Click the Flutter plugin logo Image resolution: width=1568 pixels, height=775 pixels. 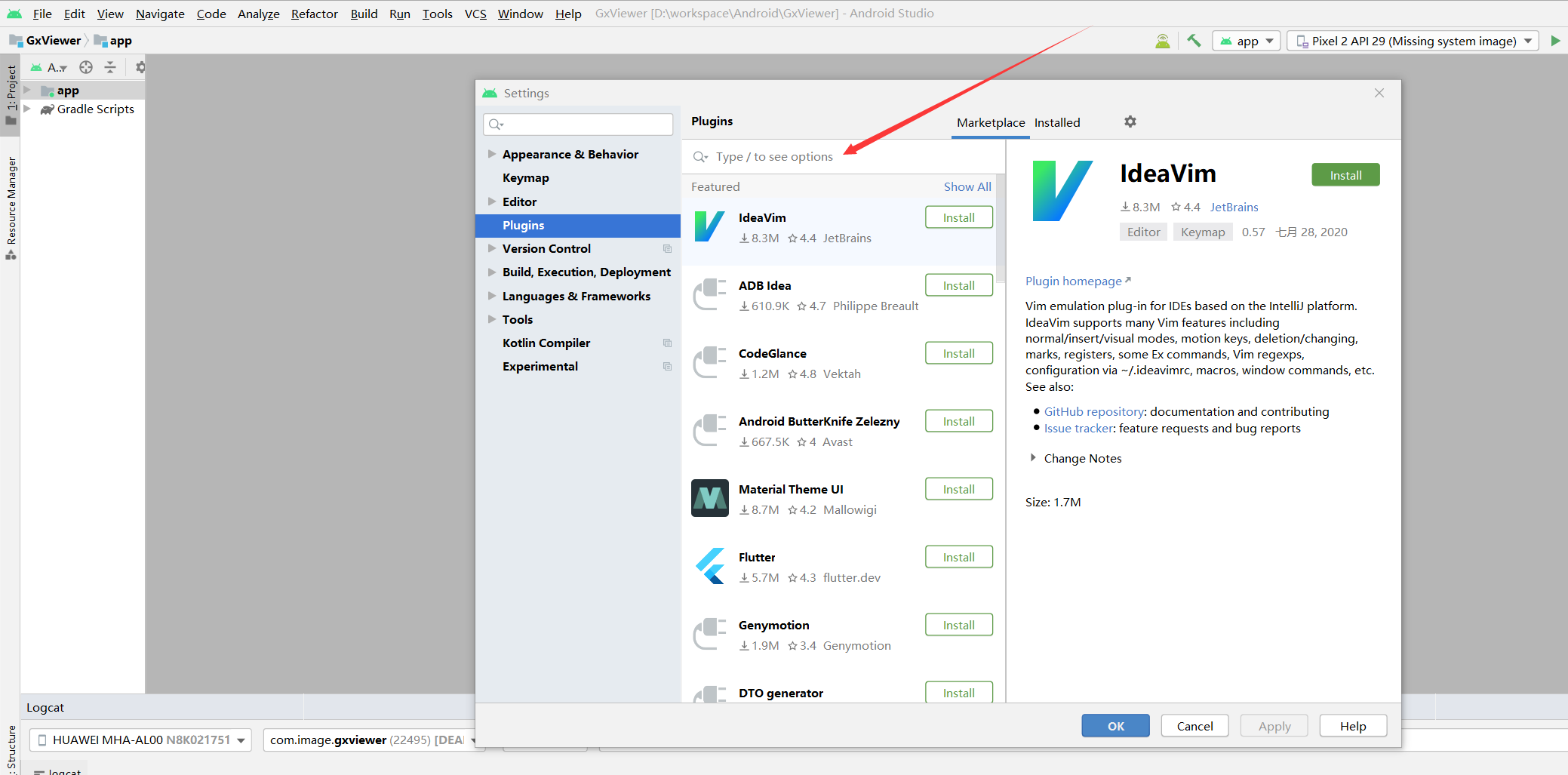(x=710, y=566)
